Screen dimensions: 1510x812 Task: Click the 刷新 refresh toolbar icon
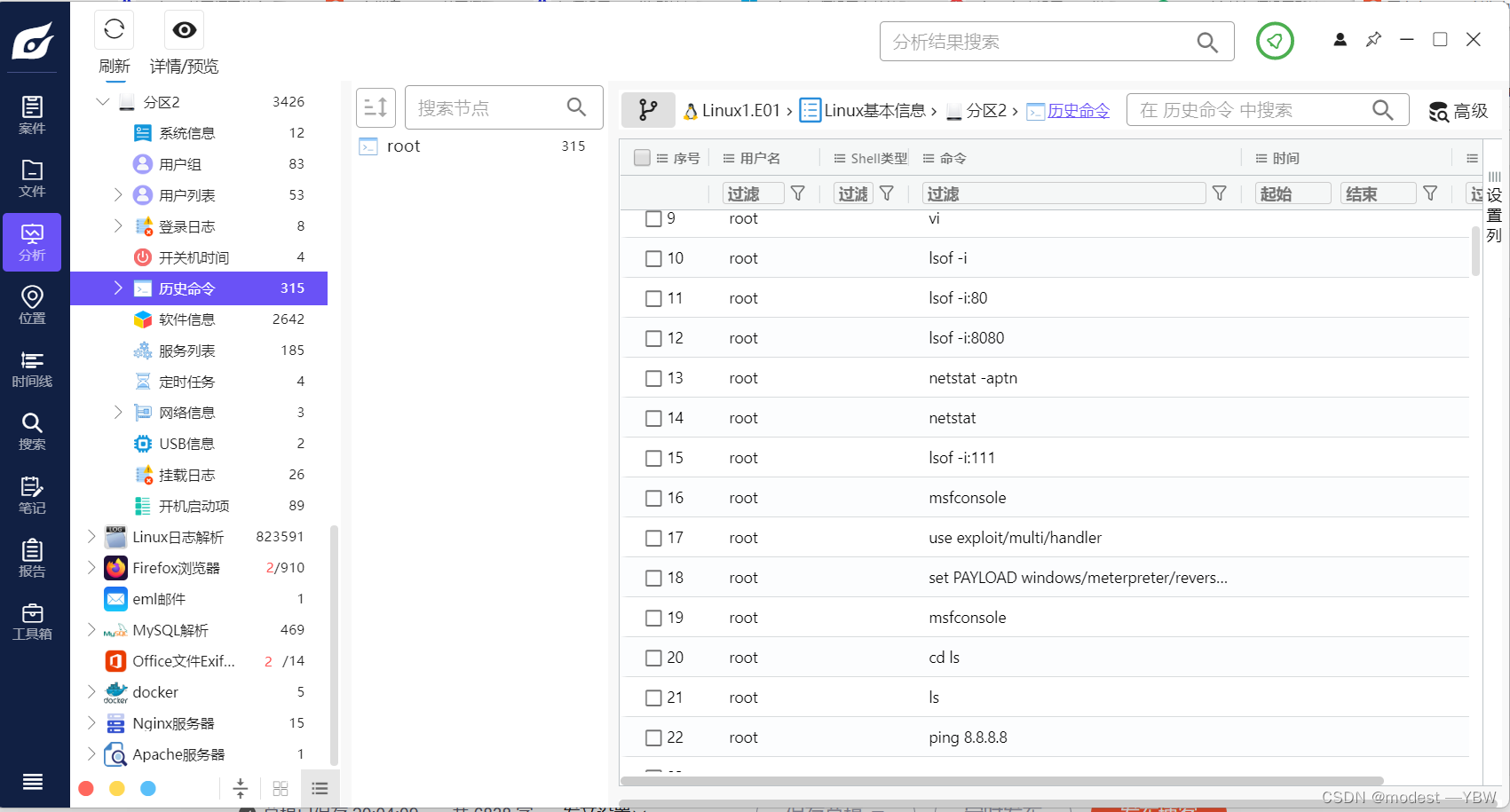(114, 29)
